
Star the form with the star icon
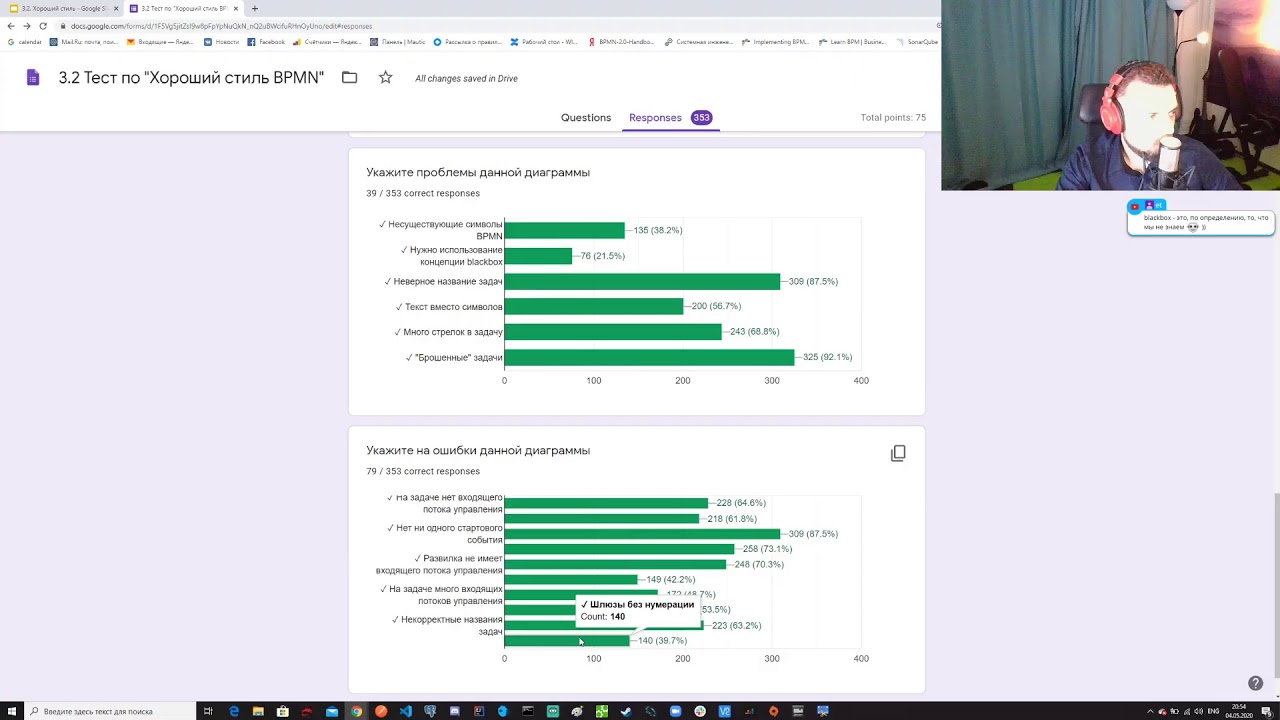(385, 78)
